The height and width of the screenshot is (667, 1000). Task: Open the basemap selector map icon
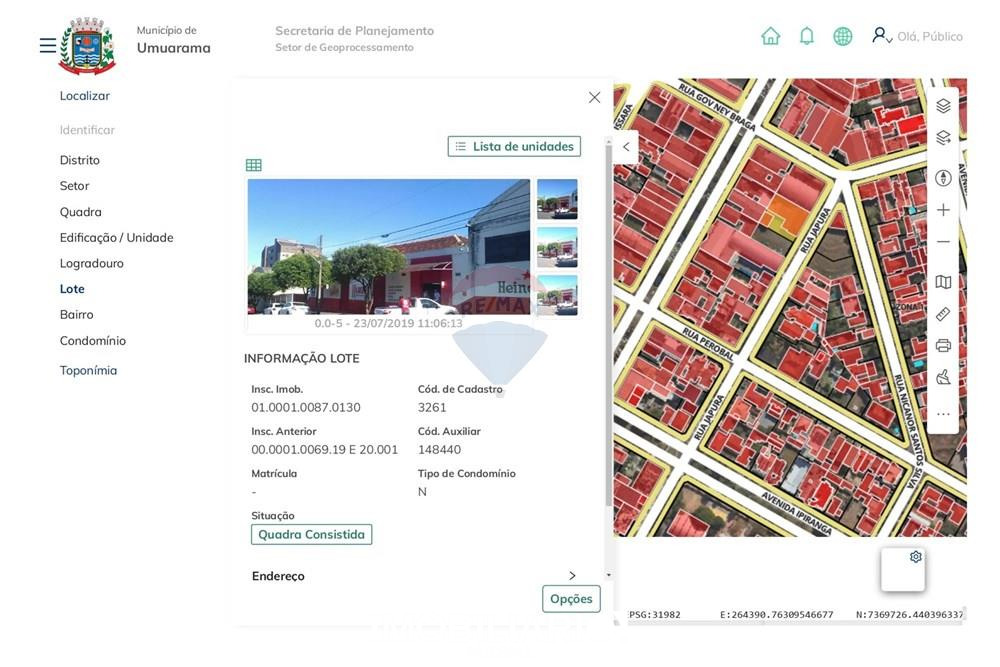943,282
